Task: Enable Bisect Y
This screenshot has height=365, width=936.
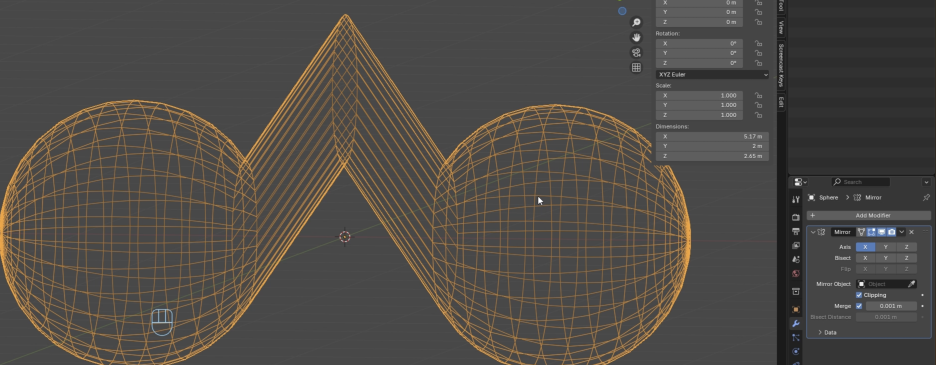Action: [886, 258]
